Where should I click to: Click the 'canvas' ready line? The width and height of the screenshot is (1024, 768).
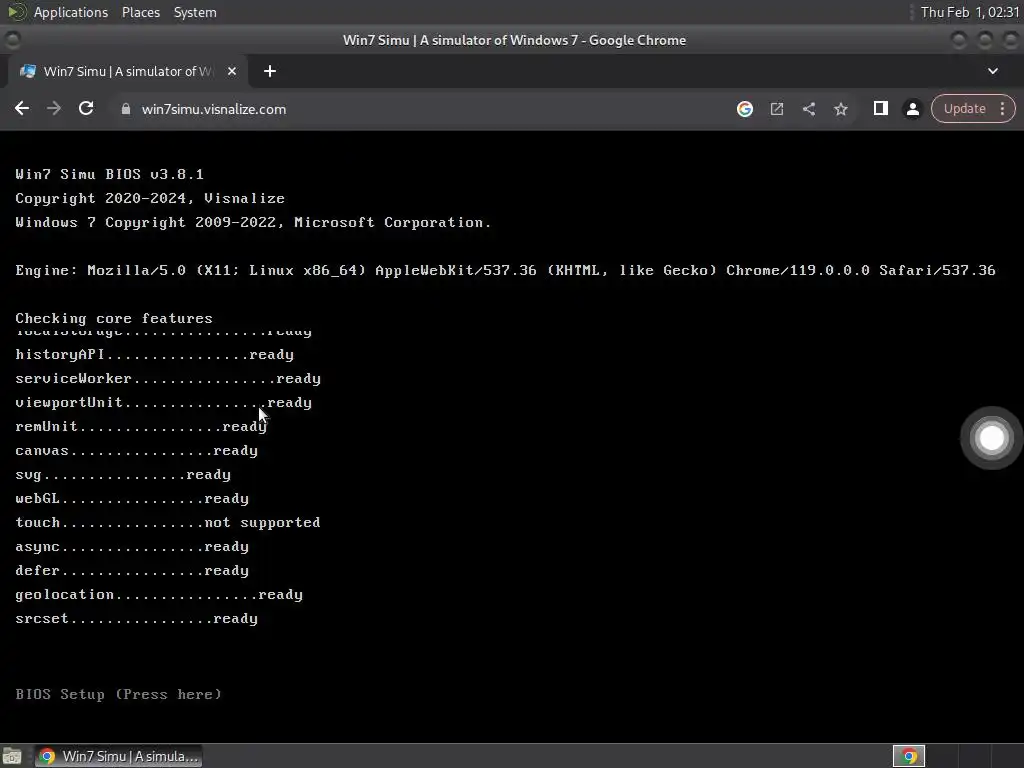pos(136,451)
